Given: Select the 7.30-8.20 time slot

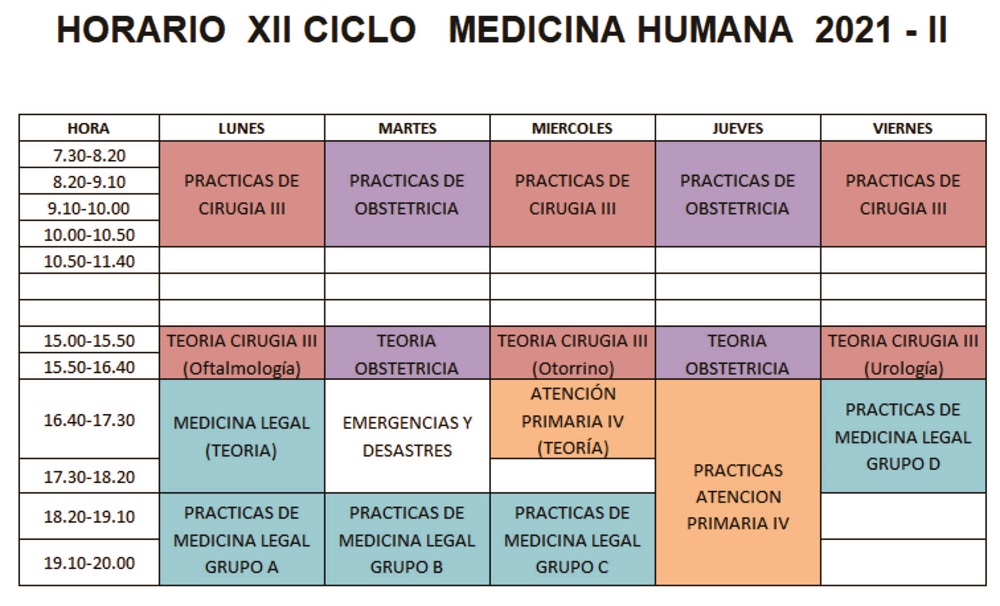Looking at the screenshot, I should coord(89,155).
